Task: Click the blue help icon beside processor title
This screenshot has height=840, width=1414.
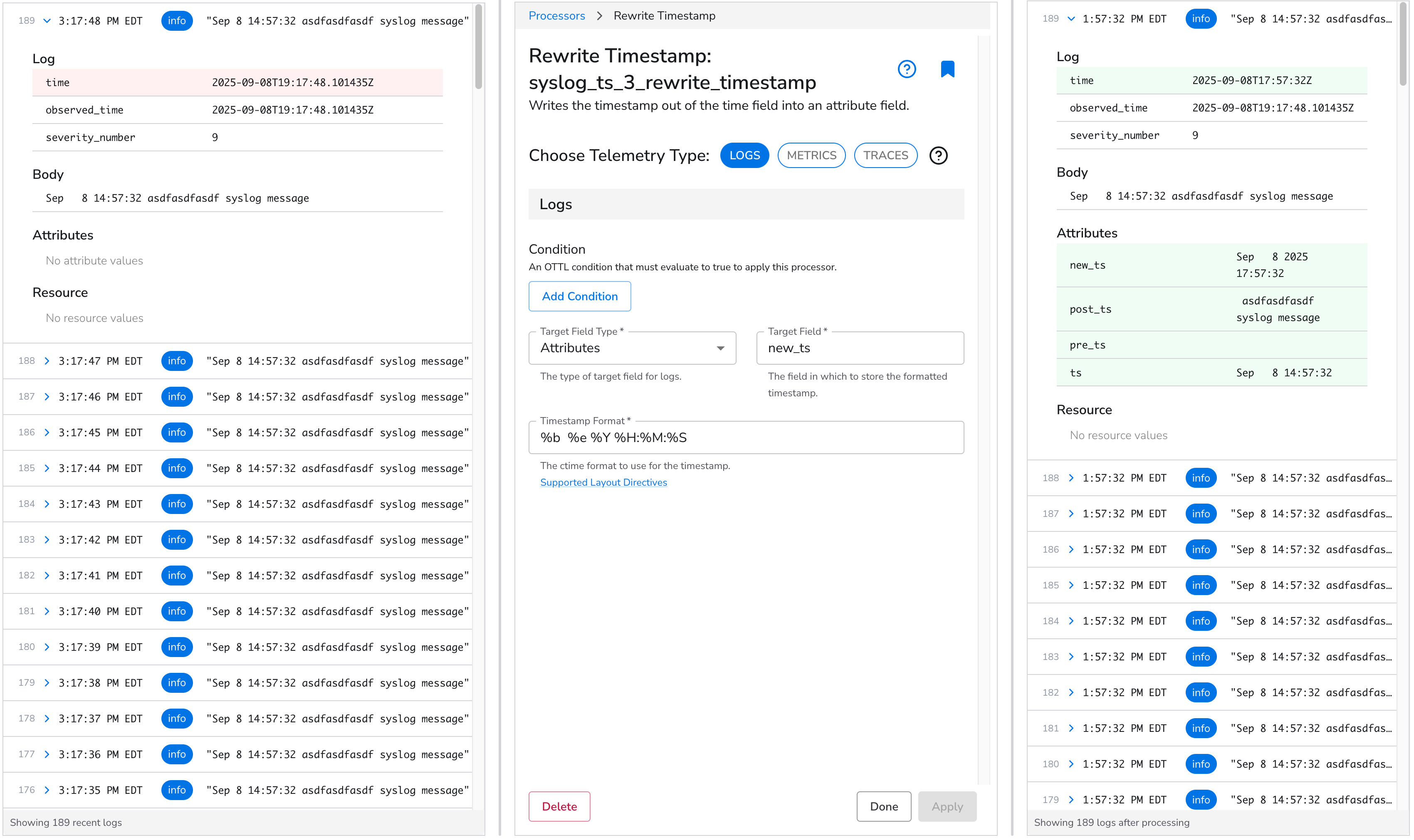Action: [906, 69]
